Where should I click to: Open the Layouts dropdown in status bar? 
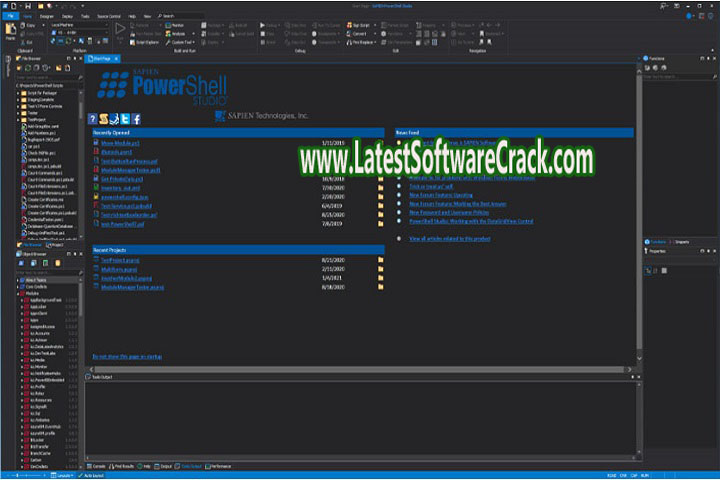(x=62, y=475)
